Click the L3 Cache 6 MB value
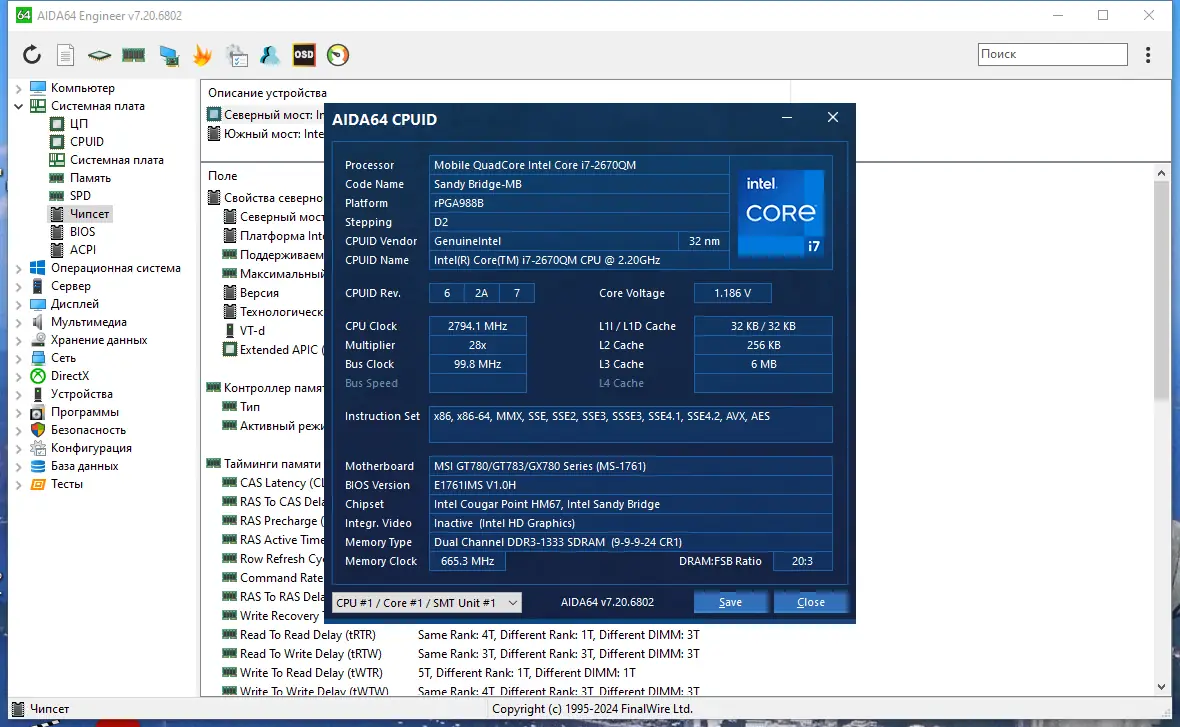Viewport: 1180px width, 727px height. (763, 364)
